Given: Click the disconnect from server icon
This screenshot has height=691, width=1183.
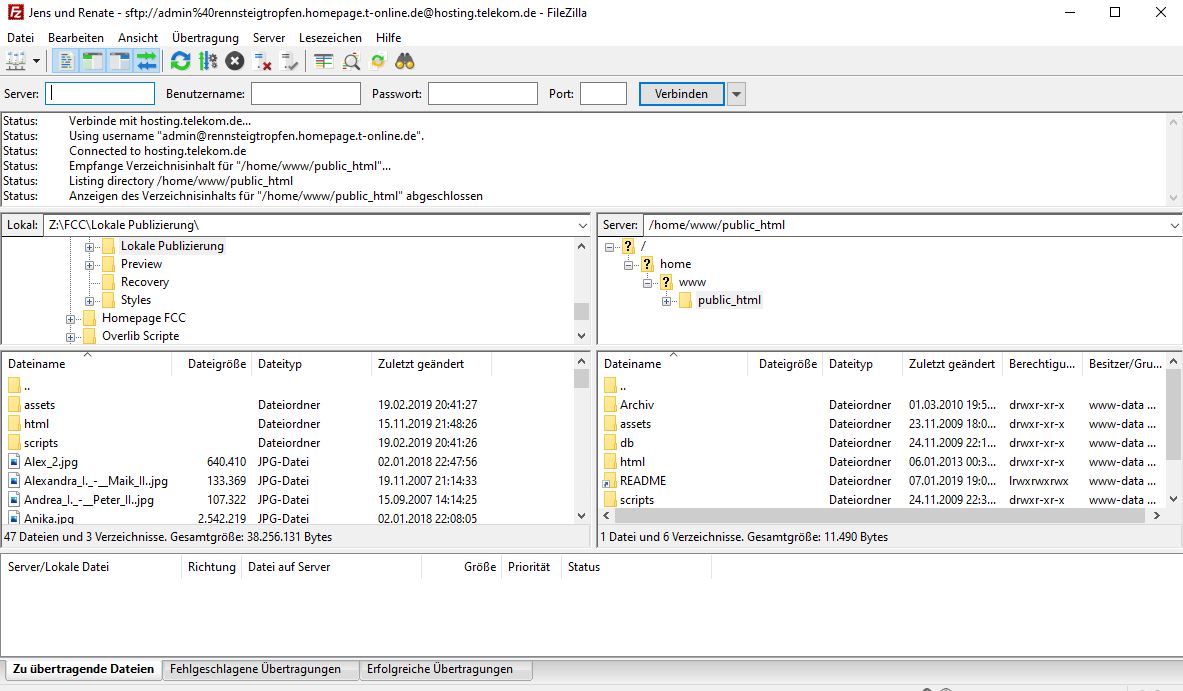Looking at the screenshot, I should point(263,61).
